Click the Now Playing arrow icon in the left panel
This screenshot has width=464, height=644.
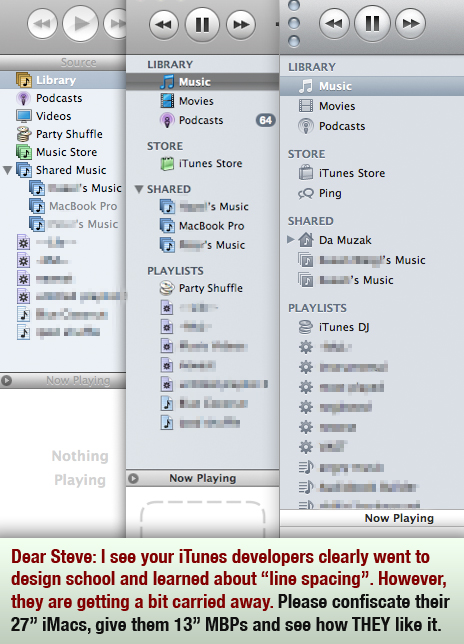coord(6,381)
